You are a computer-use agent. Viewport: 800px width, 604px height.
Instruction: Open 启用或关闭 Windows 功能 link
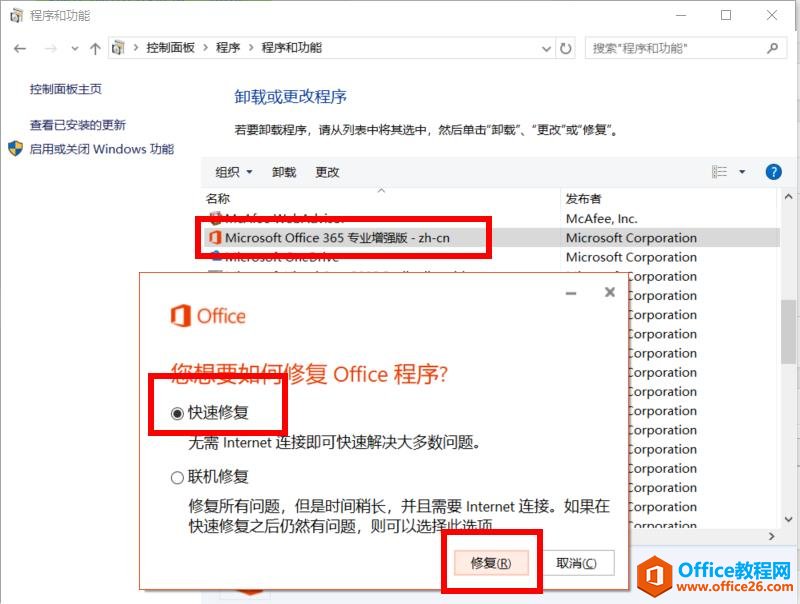pos(102,149)
